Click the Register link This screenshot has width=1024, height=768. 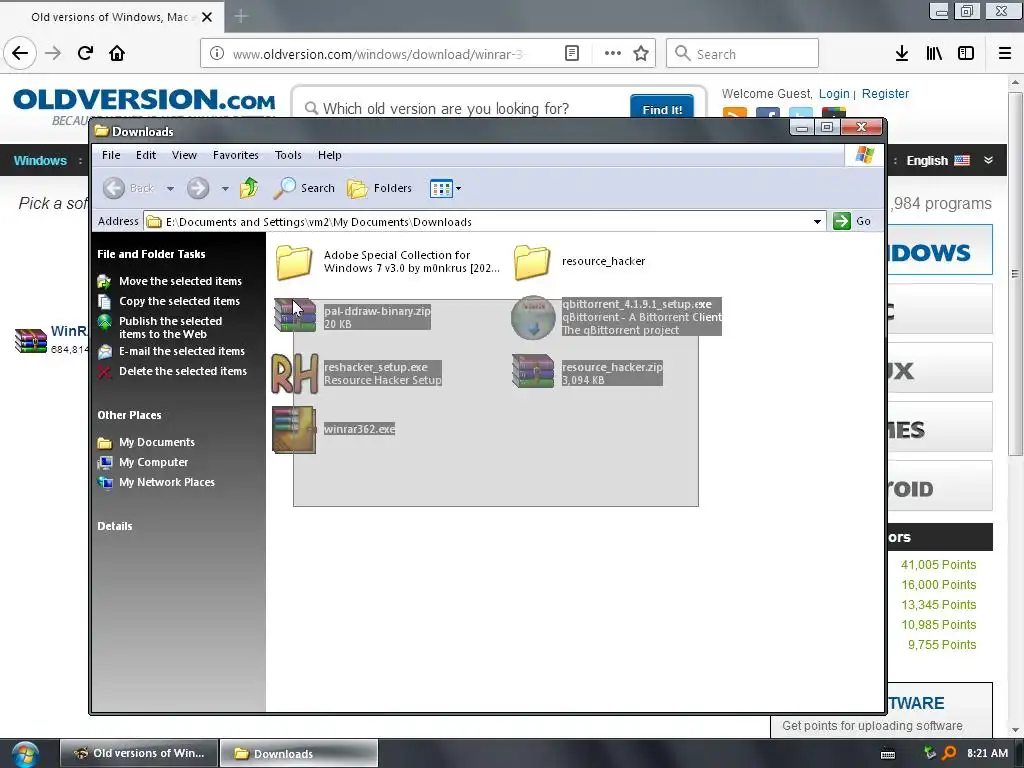[x=885, y=94]
